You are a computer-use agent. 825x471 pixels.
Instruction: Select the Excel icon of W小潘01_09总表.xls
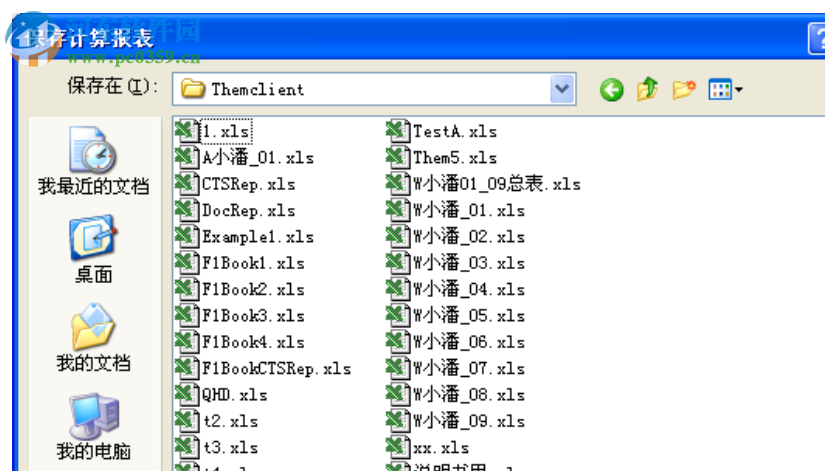coord(398,184)
